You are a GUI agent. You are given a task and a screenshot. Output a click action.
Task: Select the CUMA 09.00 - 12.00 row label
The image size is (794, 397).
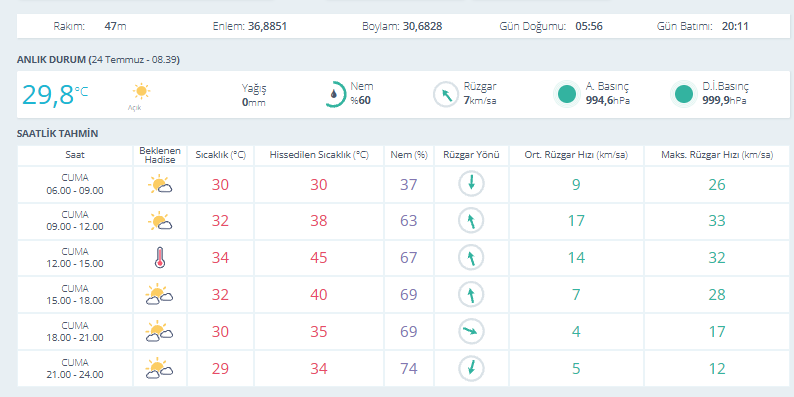point(75,221)
